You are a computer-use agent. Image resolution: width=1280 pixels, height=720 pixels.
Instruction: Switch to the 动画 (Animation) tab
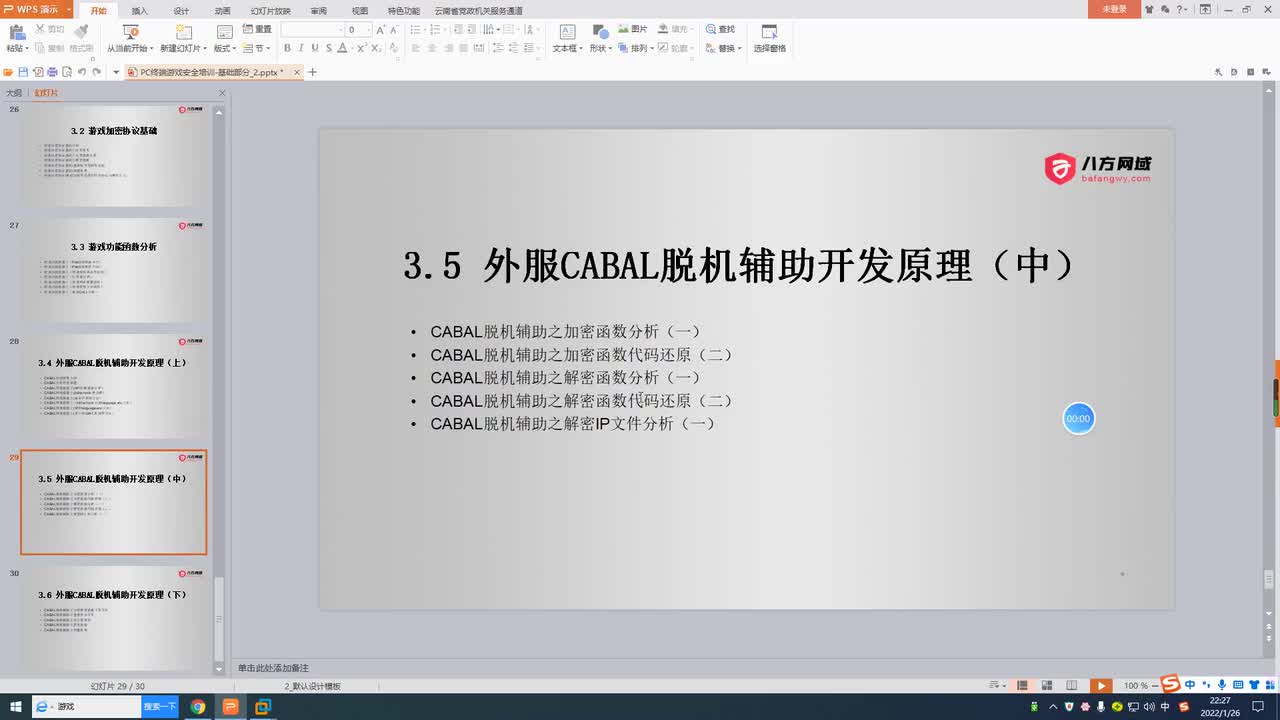click(222, 11)
